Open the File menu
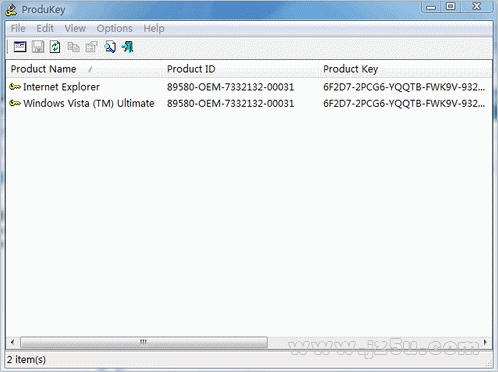The height and width of the screenshot is (372, 498). point(18,28)
